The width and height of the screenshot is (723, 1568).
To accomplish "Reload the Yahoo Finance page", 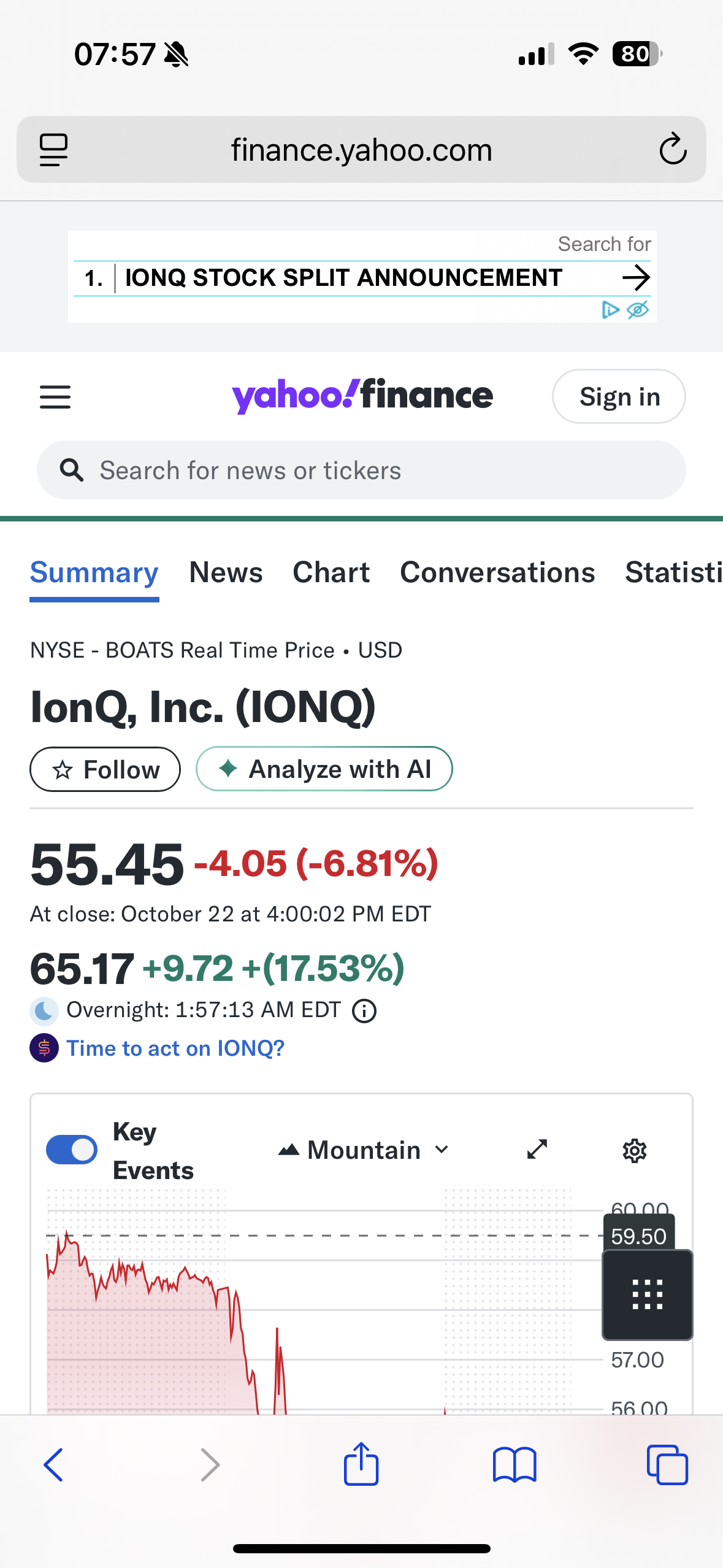I will (672, 149).
